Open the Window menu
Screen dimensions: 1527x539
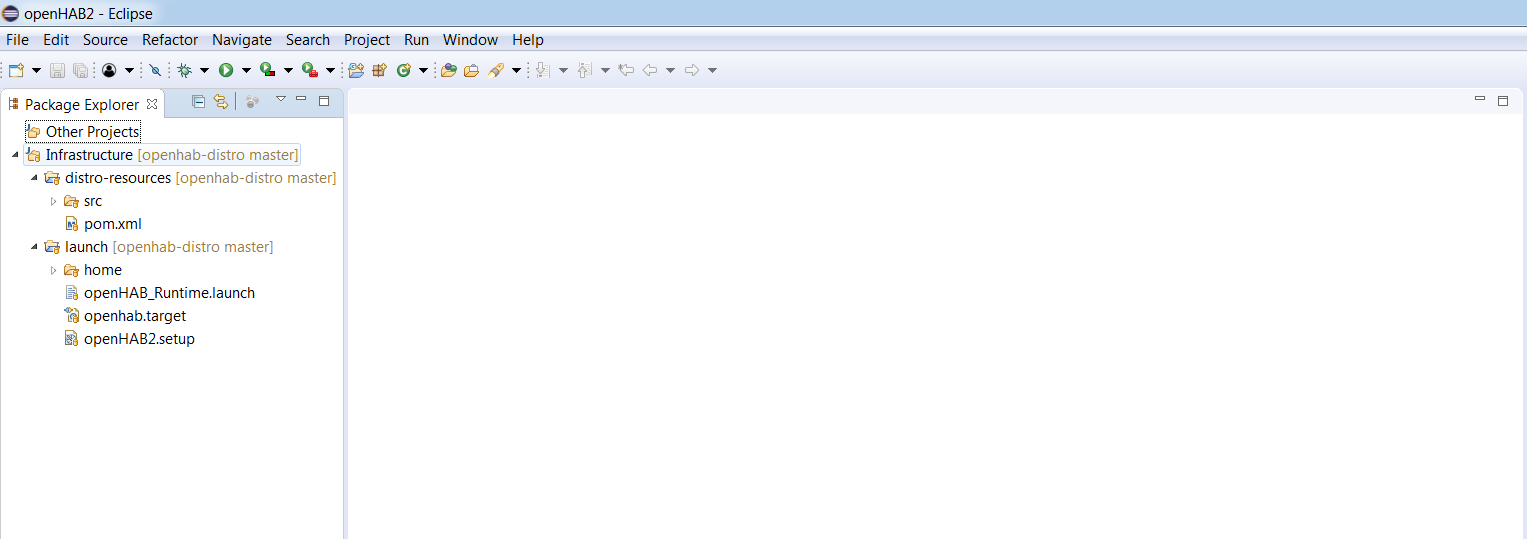tap(470, 40)
